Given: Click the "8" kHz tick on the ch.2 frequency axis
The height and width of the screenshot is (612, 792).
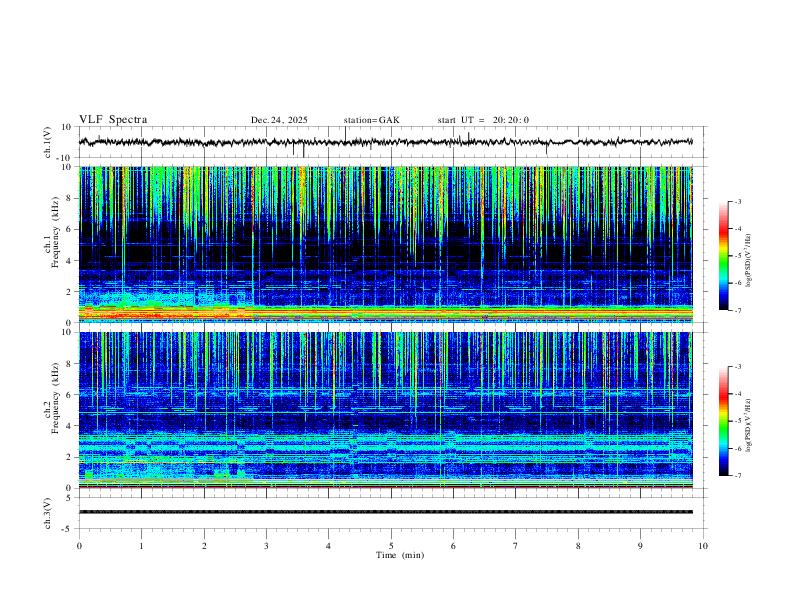Looking at the screenshot, I should [x=70, y=364].
